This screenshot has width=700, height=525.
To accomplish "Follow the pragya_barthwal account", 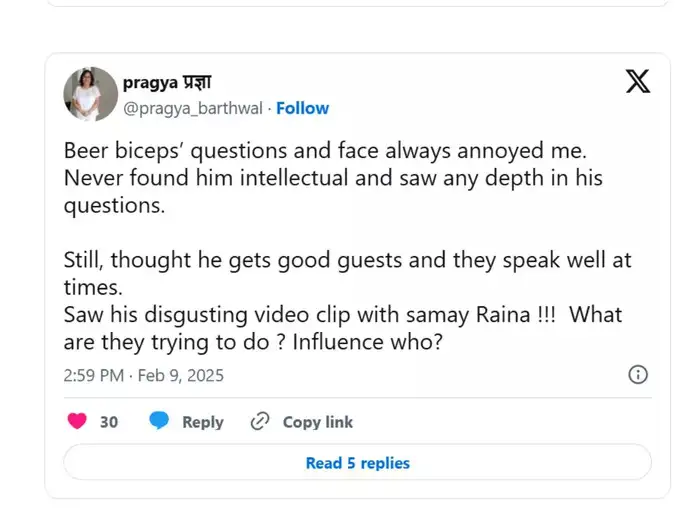I will [302, 108].
